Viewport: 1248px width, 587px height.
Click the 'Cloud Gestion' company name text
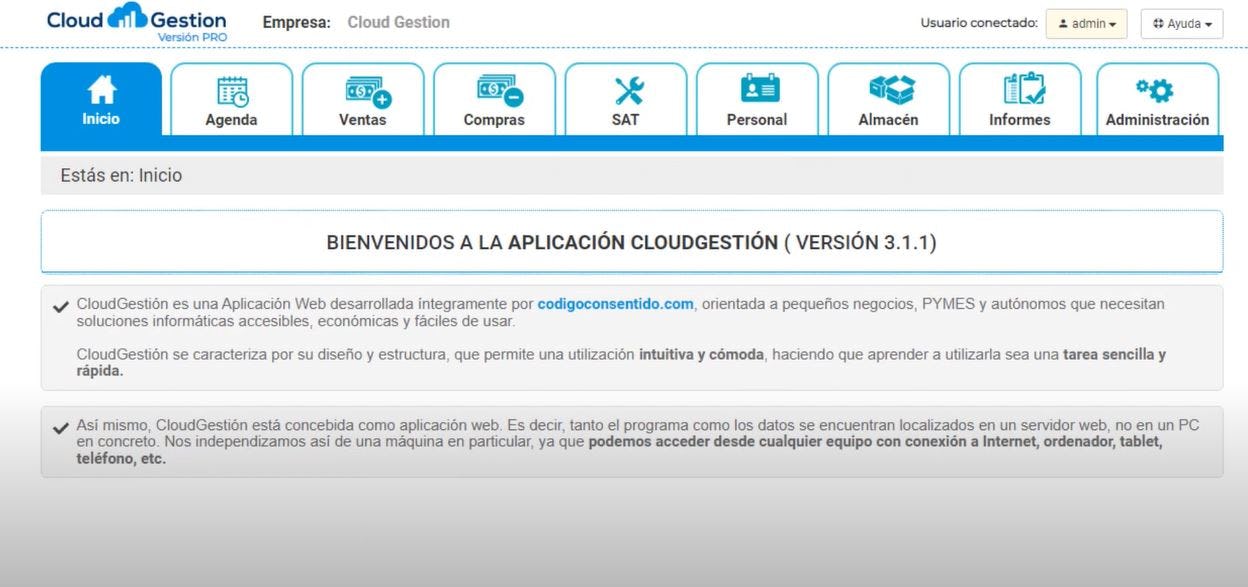click(x=399, y=22)
